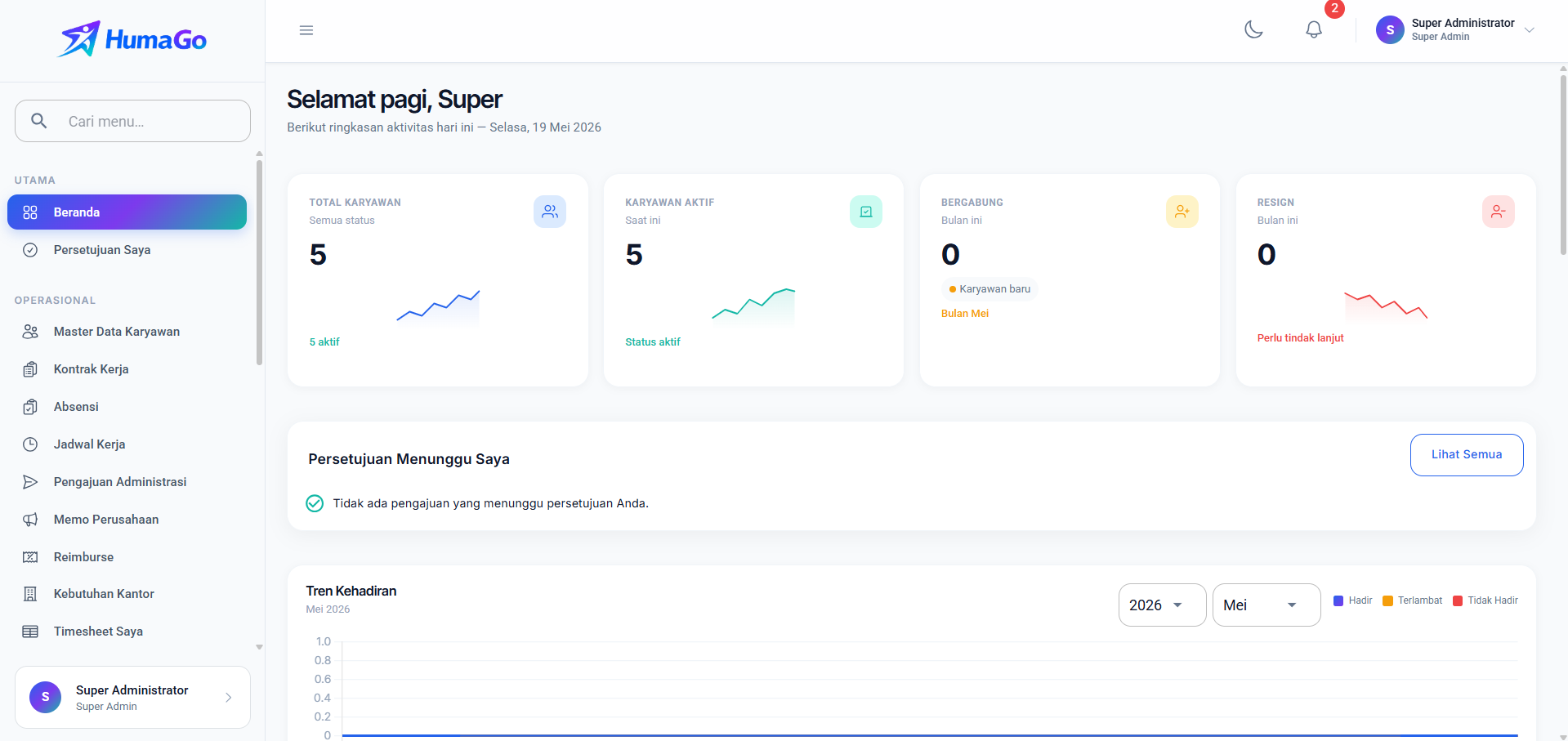Click the 'Perlu tindak lanjut' text
The height and width of the screenshot is (741, 1568).
point(1301,338)
